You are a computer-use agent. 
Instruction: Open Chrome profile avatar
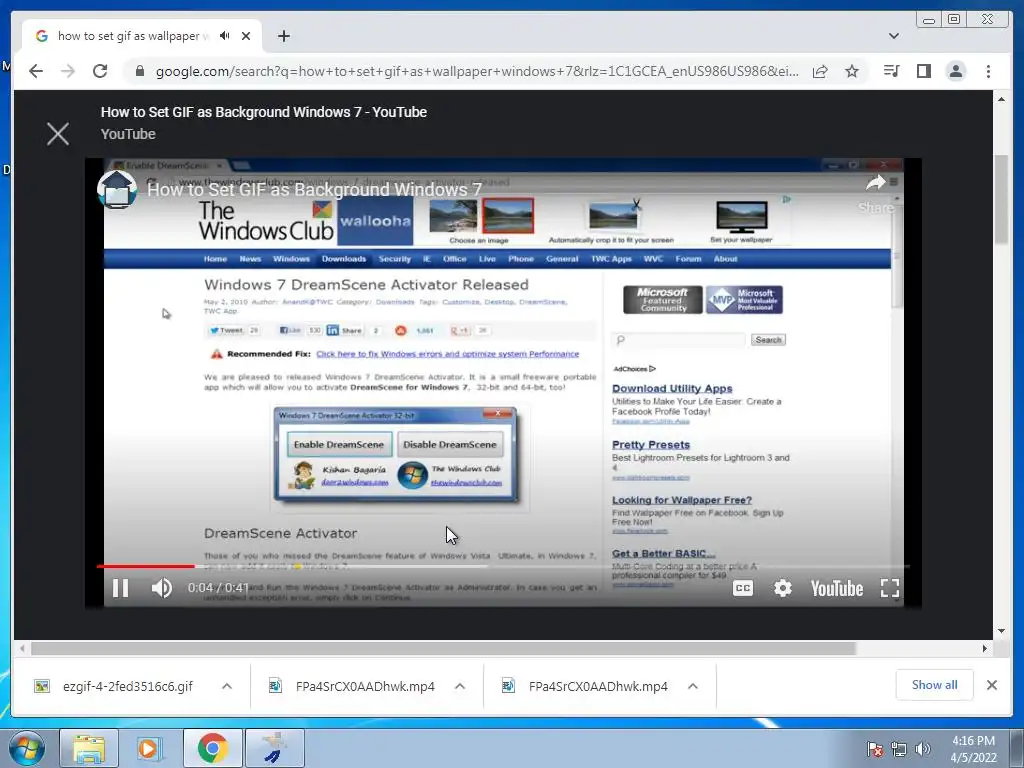point(956,71)
